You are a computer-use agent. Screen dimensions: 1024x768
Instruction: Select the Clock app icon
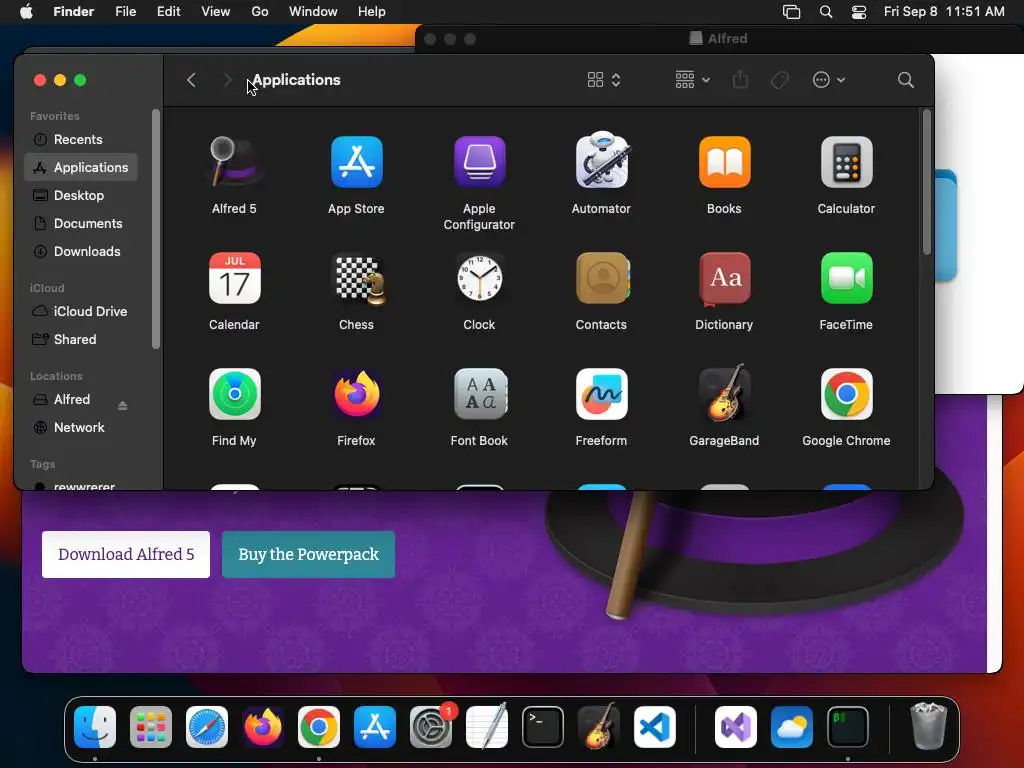click(x=479, y=278)
